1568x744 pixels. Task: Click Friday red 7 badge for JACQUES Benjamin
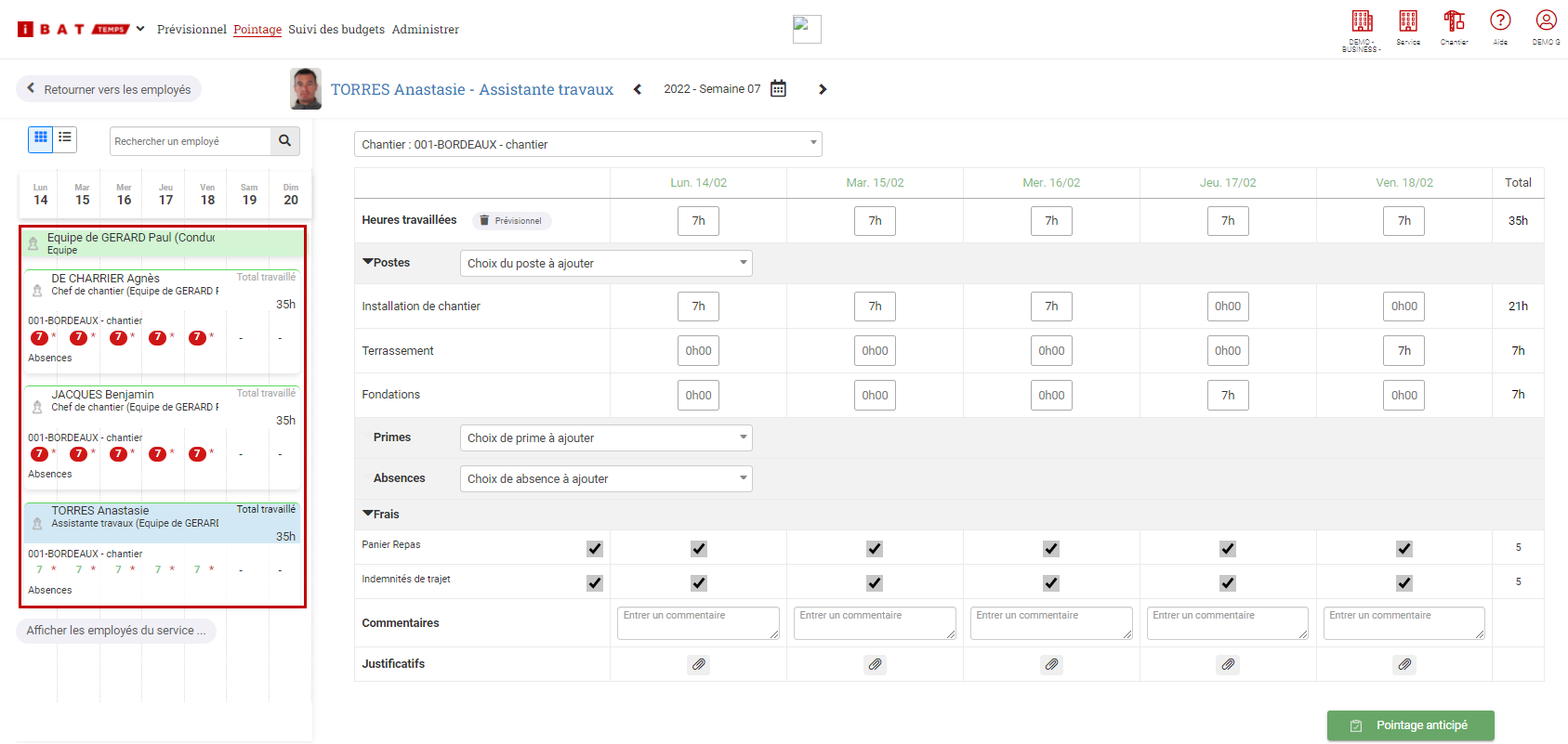[x=197, y=453]
